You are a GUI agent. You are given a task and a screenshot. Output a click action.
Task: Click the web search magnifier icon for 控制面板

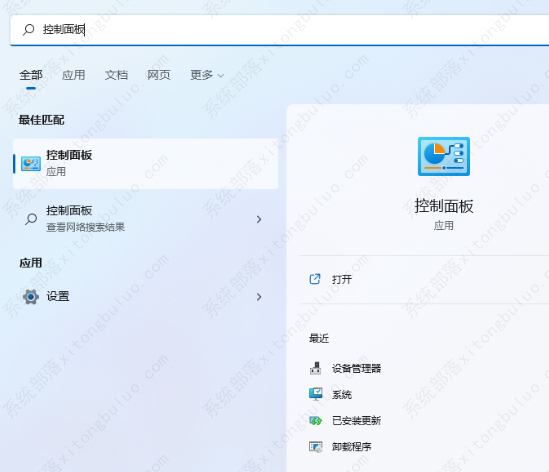(31, 219)
